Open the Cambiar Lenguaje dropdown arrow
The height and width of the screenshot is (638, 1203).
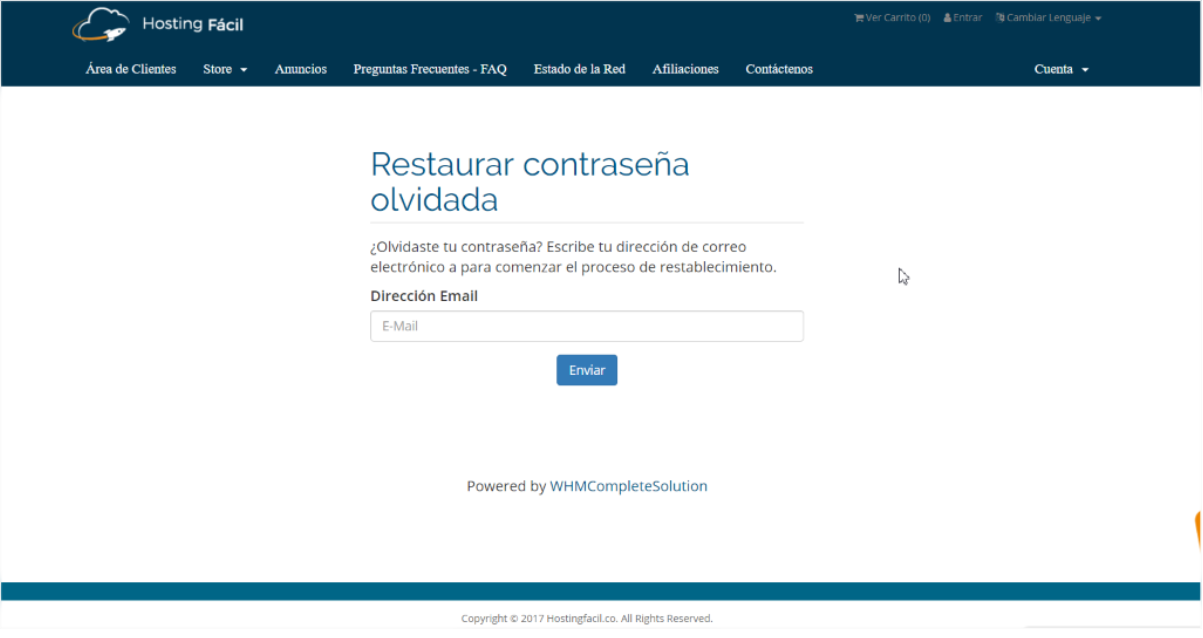click(1098, 19)
